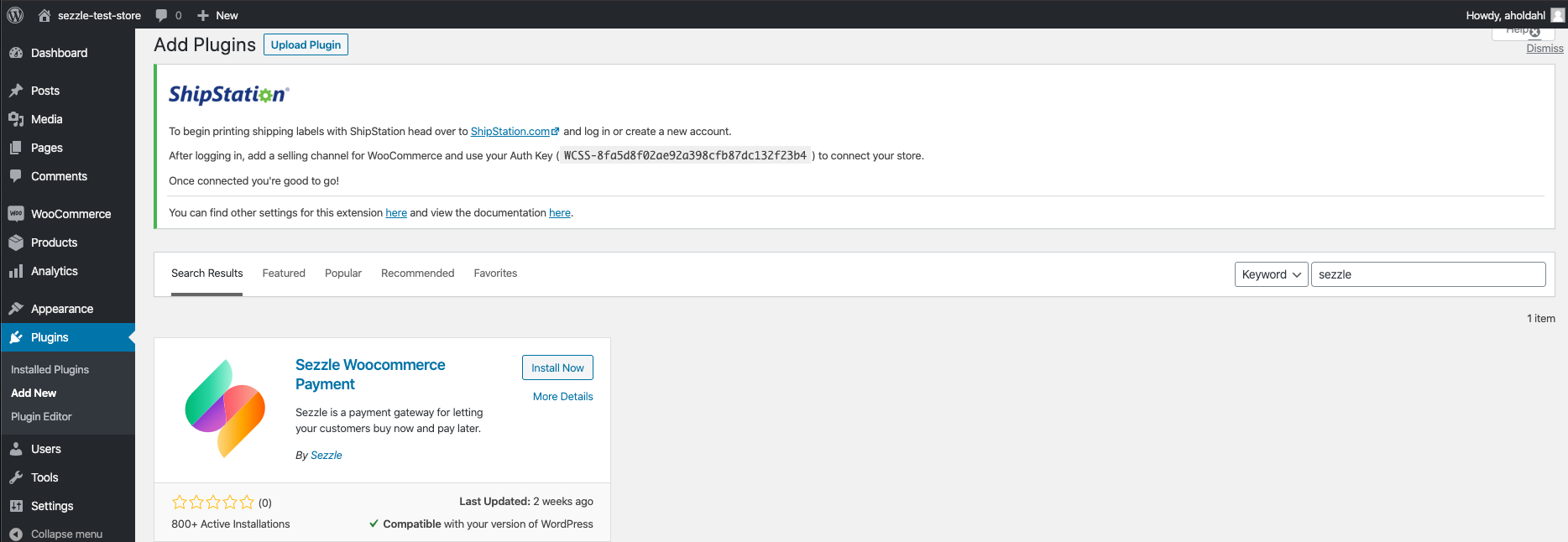1568x542 pixels.
Task: Click the Media icon in sidebar
Action: (x=16, y=119)
